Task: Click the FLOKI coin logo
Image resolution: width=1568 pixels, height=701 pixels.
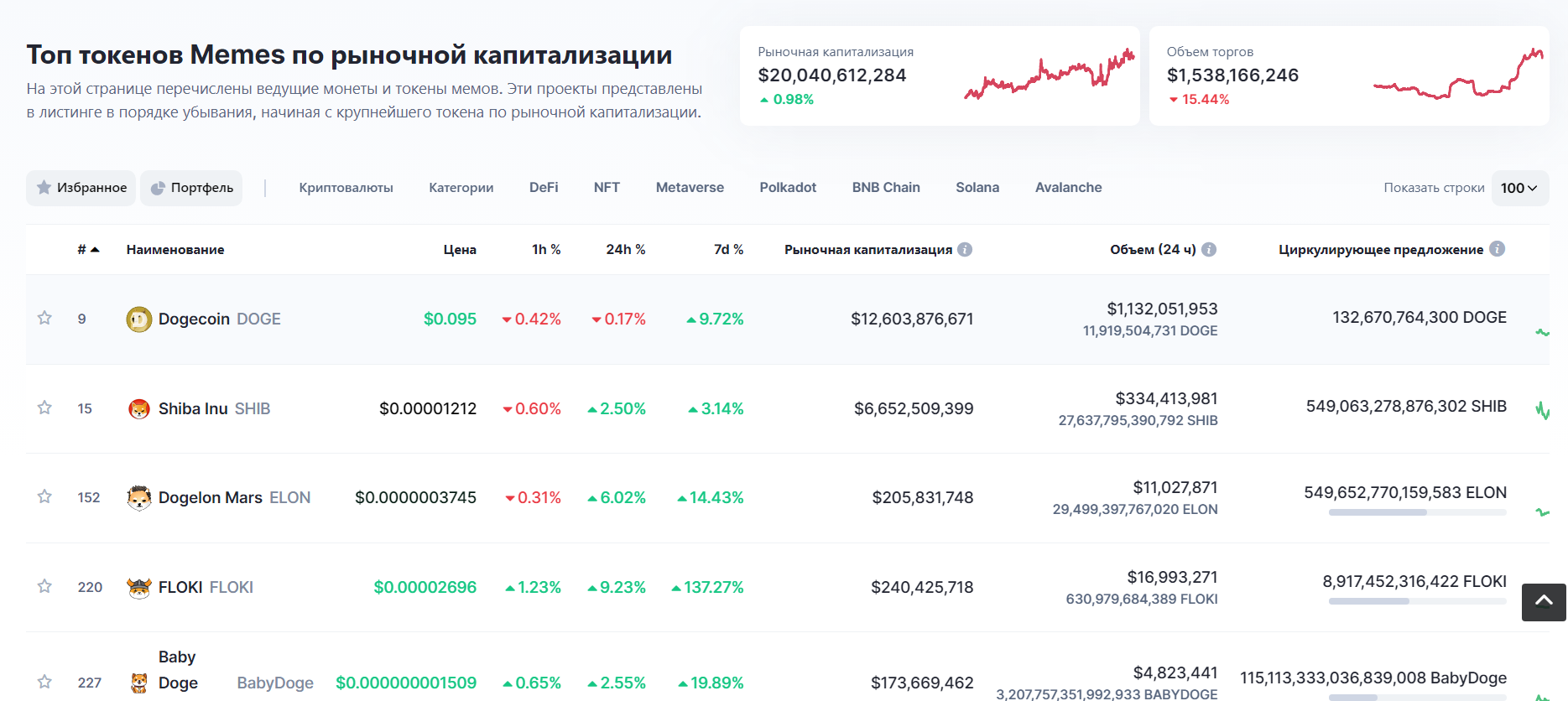Action: pyautogui.click(x=139, y=587)
